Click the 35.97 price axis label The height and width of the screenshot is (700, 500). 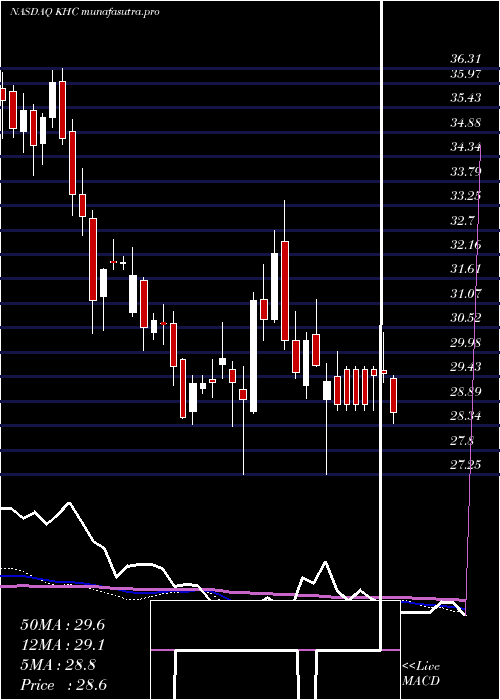[466, 74]
